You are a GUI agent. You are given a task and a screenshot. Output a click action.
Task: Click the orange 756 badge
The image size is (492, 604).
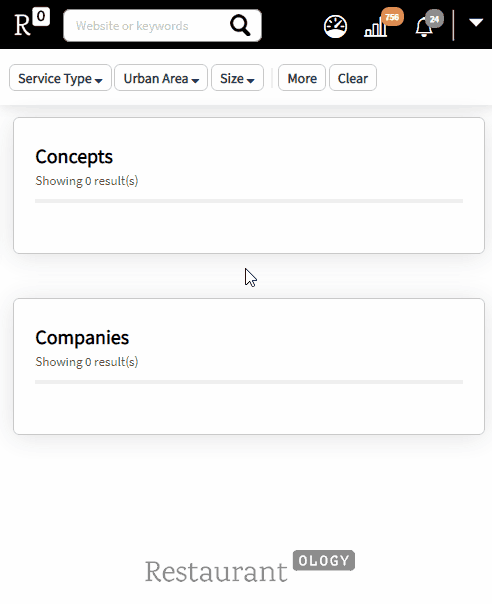pos(392,17)
